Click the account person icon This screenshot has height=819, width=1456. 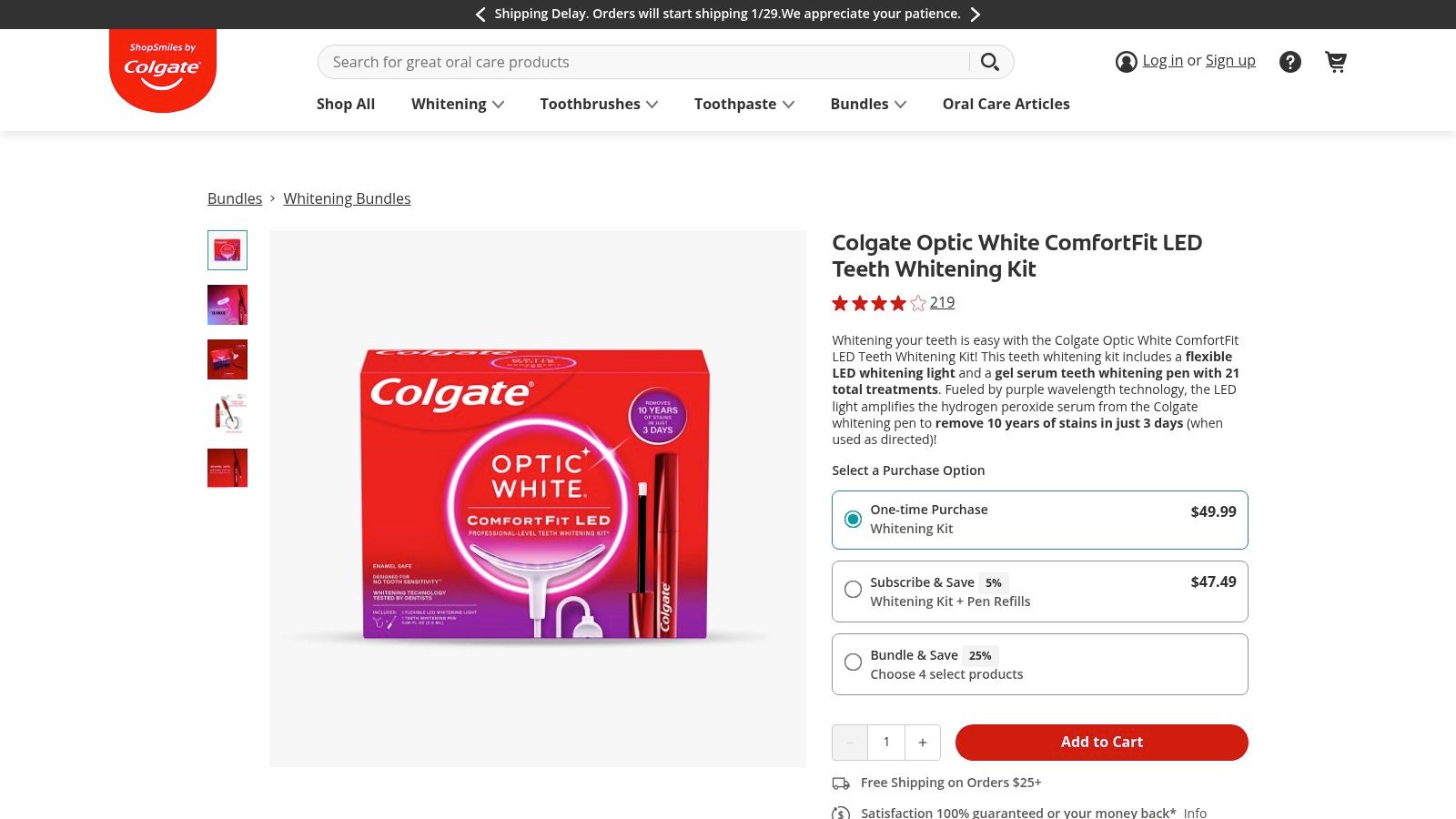tap(1126, 61)
